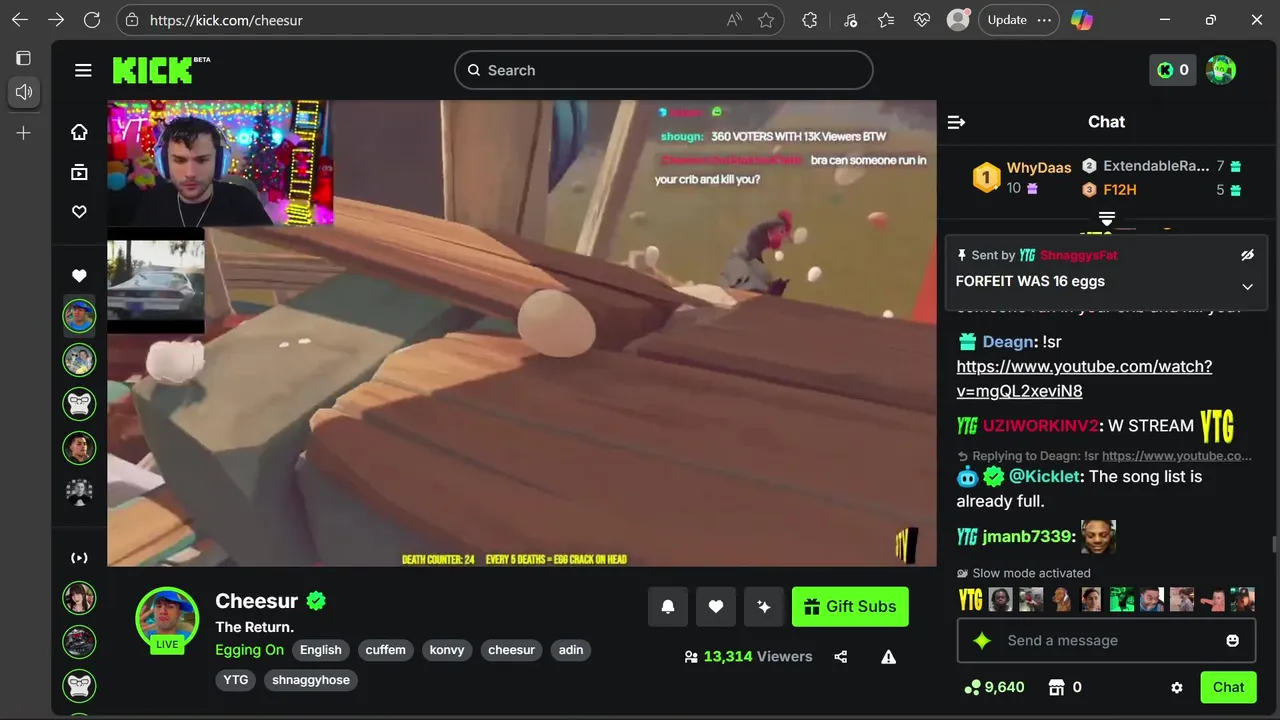Open browser tab actions menu
This screenshot has width=1280, height=720.
coord(24,58)
